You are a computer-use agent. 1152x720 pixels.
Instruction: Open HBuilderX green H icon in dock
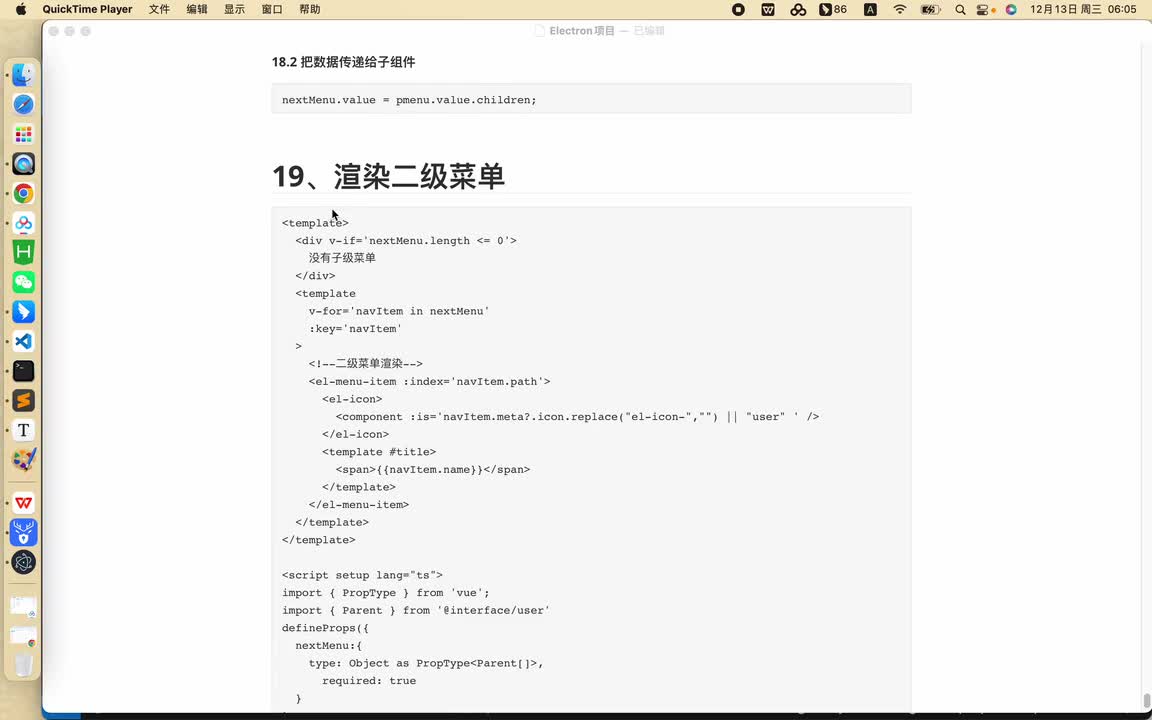24,252
